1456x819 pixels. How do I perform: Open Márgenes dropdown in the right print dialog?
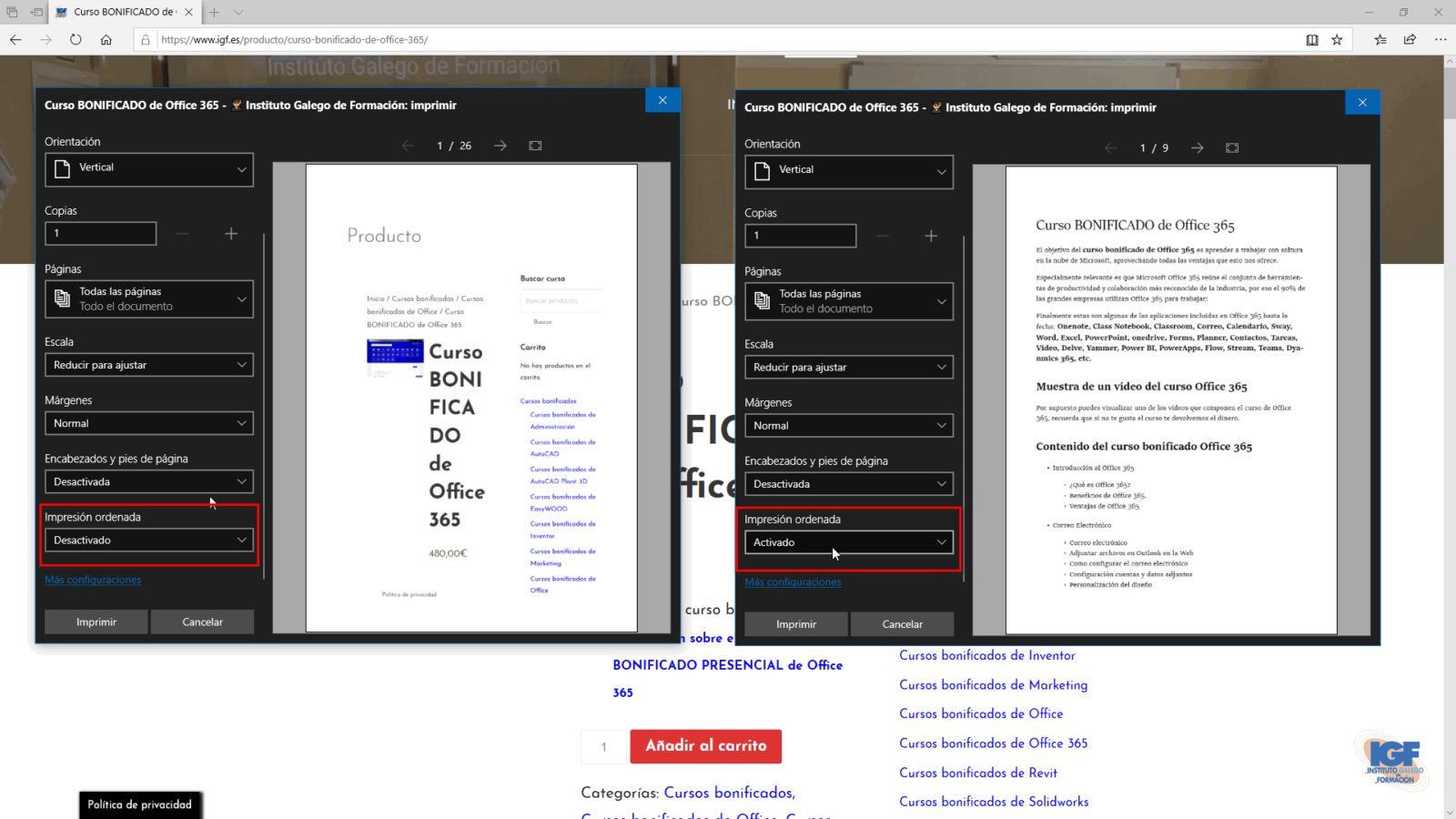(x=848, y=426)
